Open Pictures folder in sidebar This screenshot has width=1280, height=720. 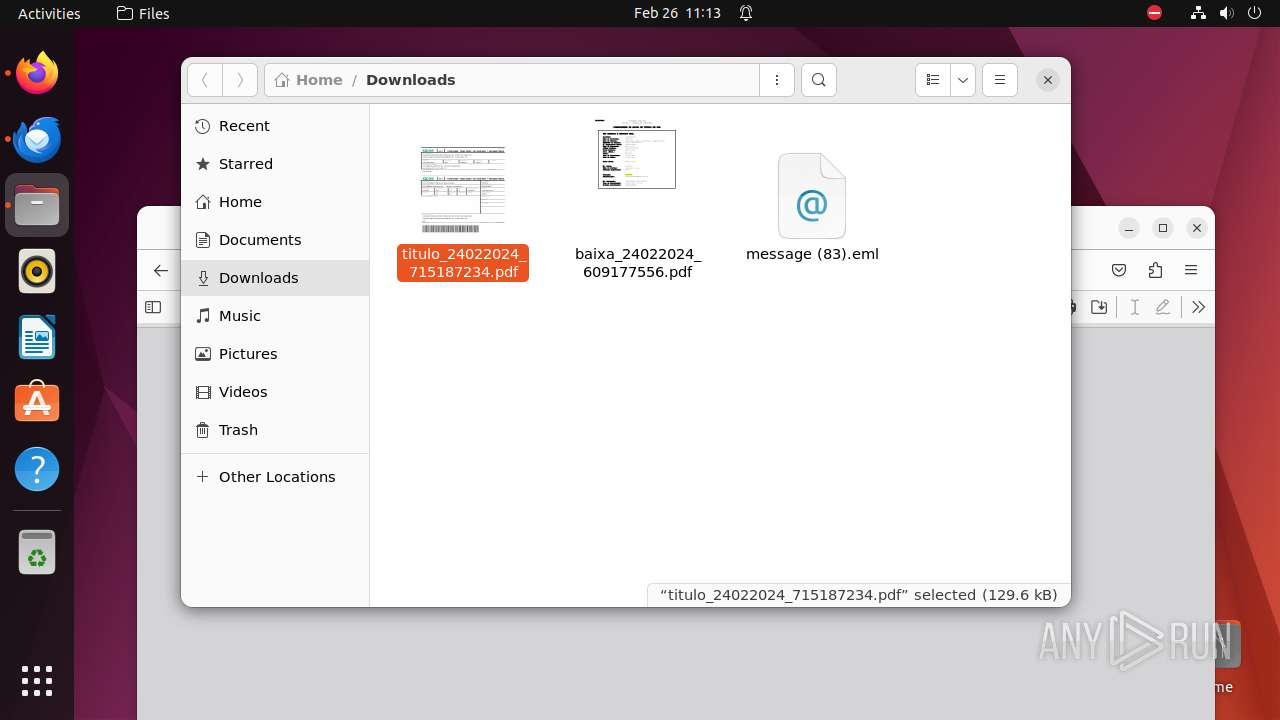click(275, 354)
